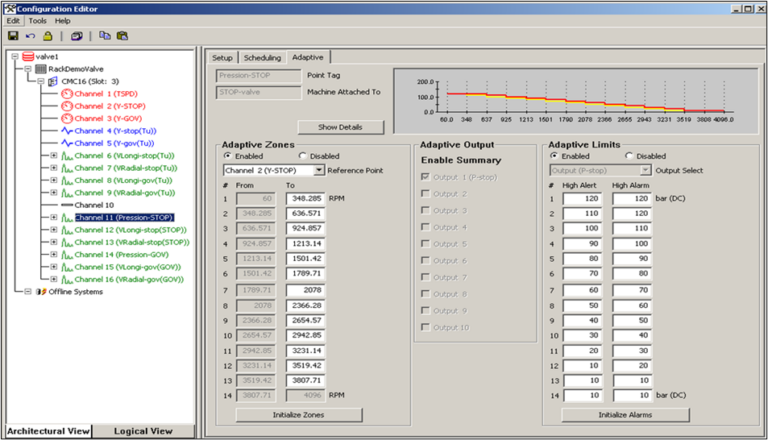Switch to the Scheduling tab
This screenshot has width=768, height=440.
262,58
